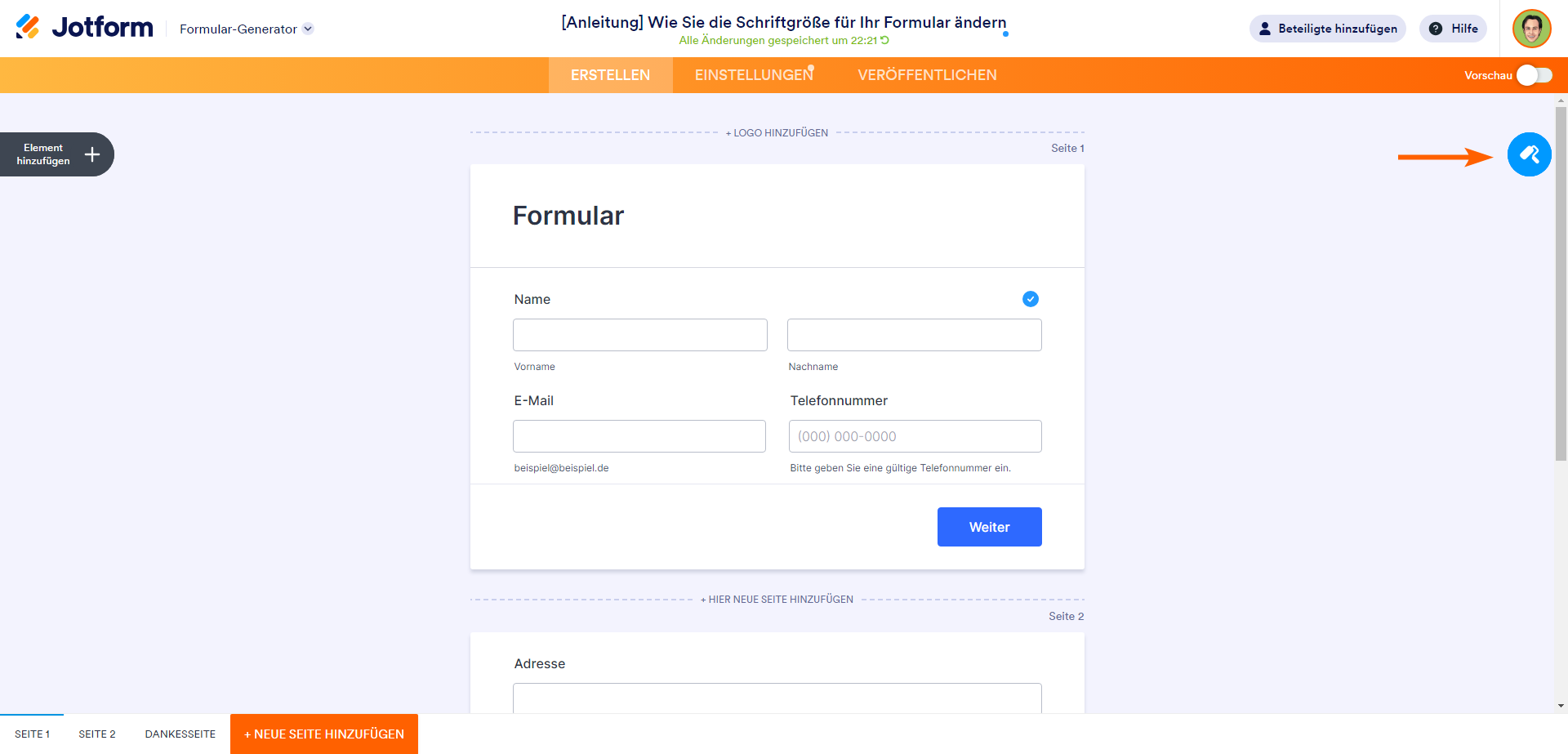Click the LOGO HINZUFÜGEN link
The image size is (1568, 754).
[777, 132]
